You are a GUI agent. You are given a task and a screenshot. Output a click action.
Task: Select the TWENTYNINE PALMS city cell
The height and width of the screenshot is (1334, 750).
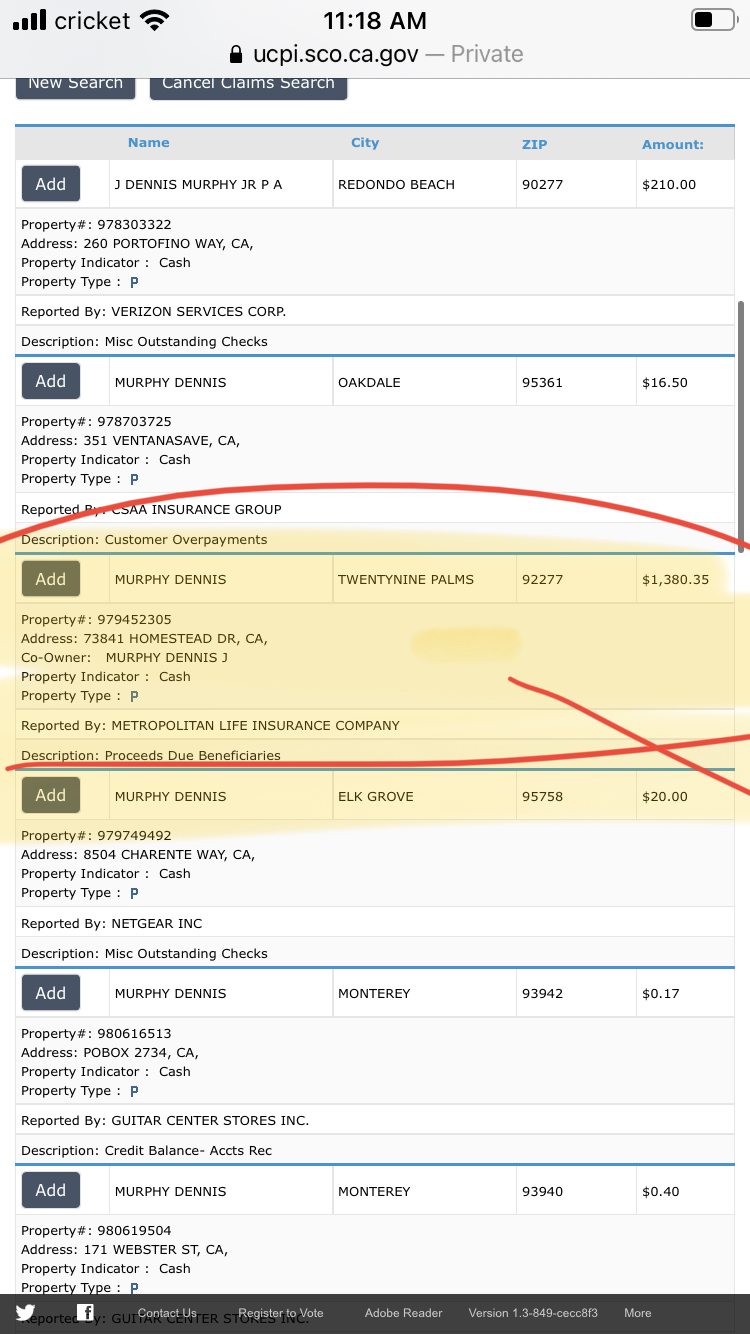[406, 579]
